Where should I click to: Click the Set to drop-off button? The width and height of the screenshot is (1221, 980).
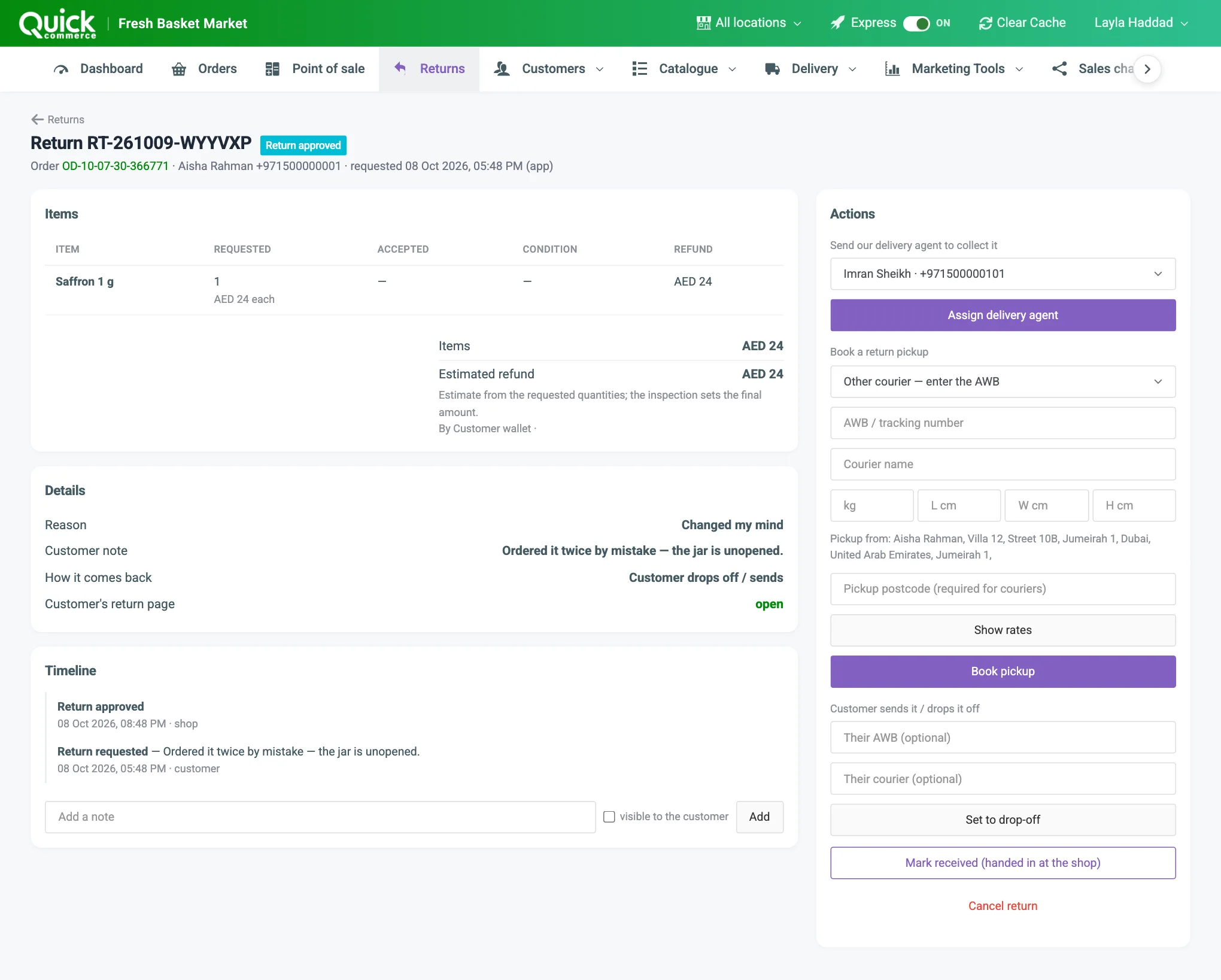coord(1003,820)
